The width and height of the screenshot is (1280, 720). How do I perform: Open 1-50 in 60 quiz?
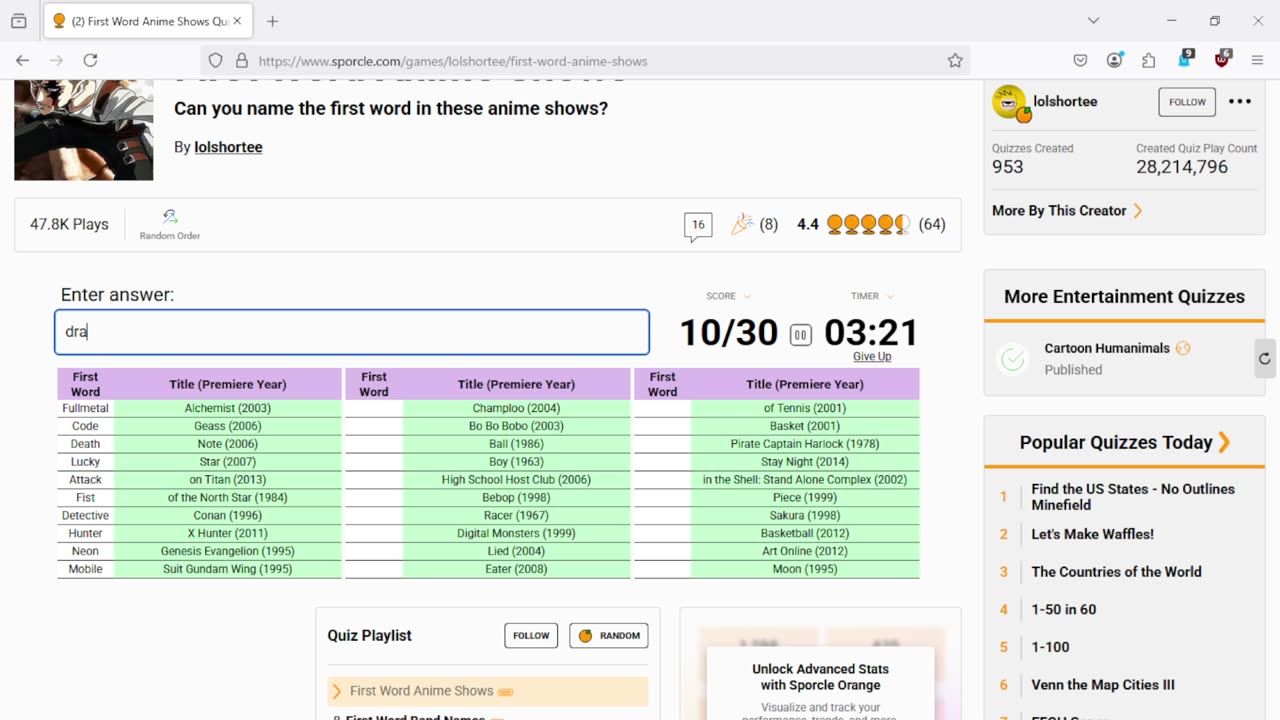click(x=1064, y=609)
